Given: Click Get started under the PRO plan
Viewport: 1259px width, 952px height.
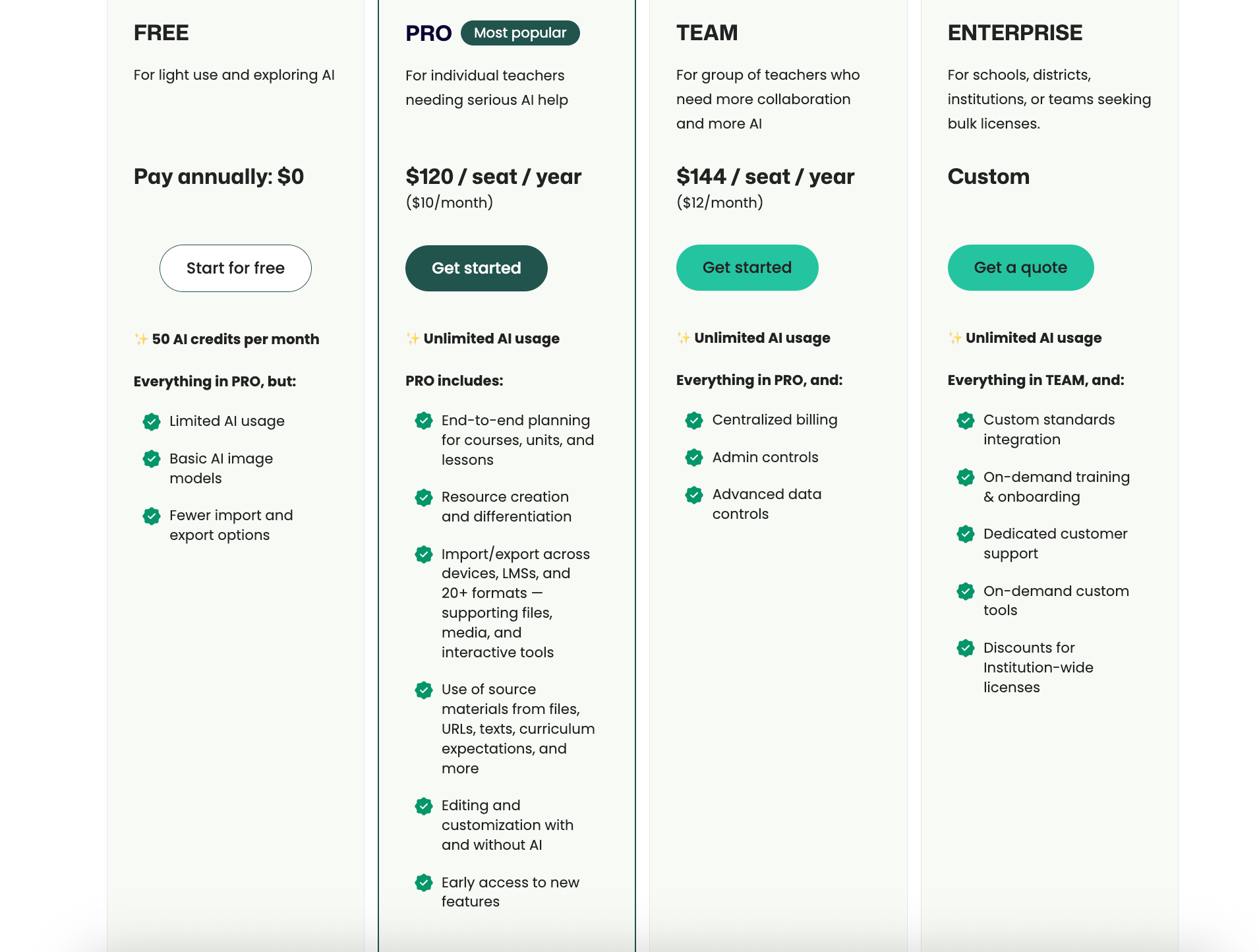Looking at the screenshot, I should 476,268.
